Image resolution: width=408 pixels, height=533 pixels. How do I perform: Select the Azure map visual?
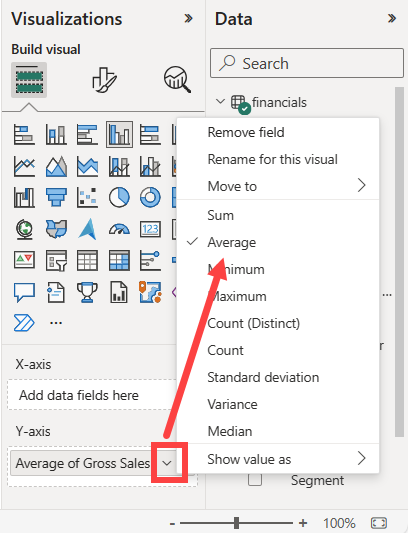pyautogui.click(x=87, y=229)
